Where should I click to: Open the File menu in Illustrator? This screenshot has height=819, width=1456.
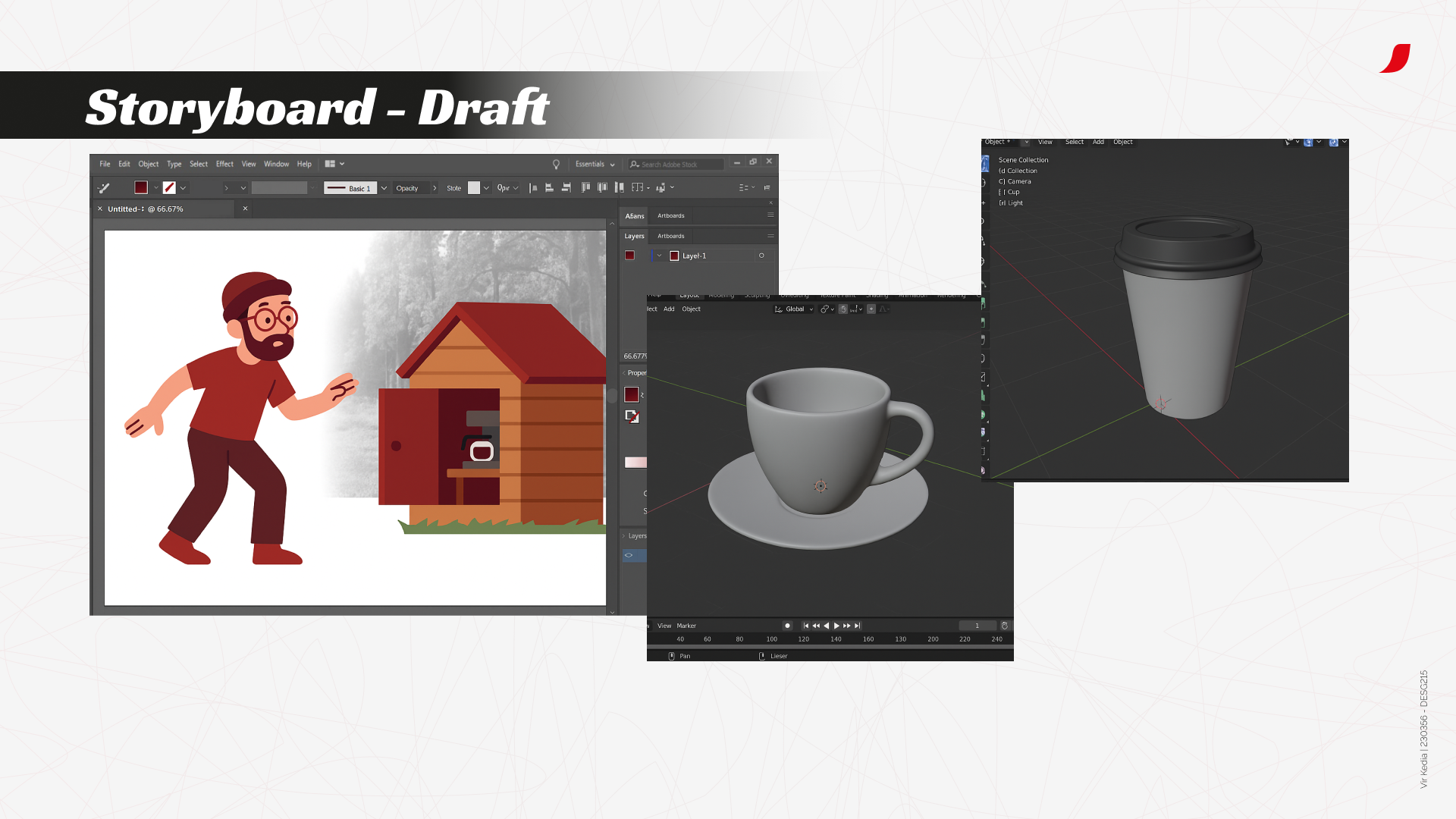coord(105,164)
